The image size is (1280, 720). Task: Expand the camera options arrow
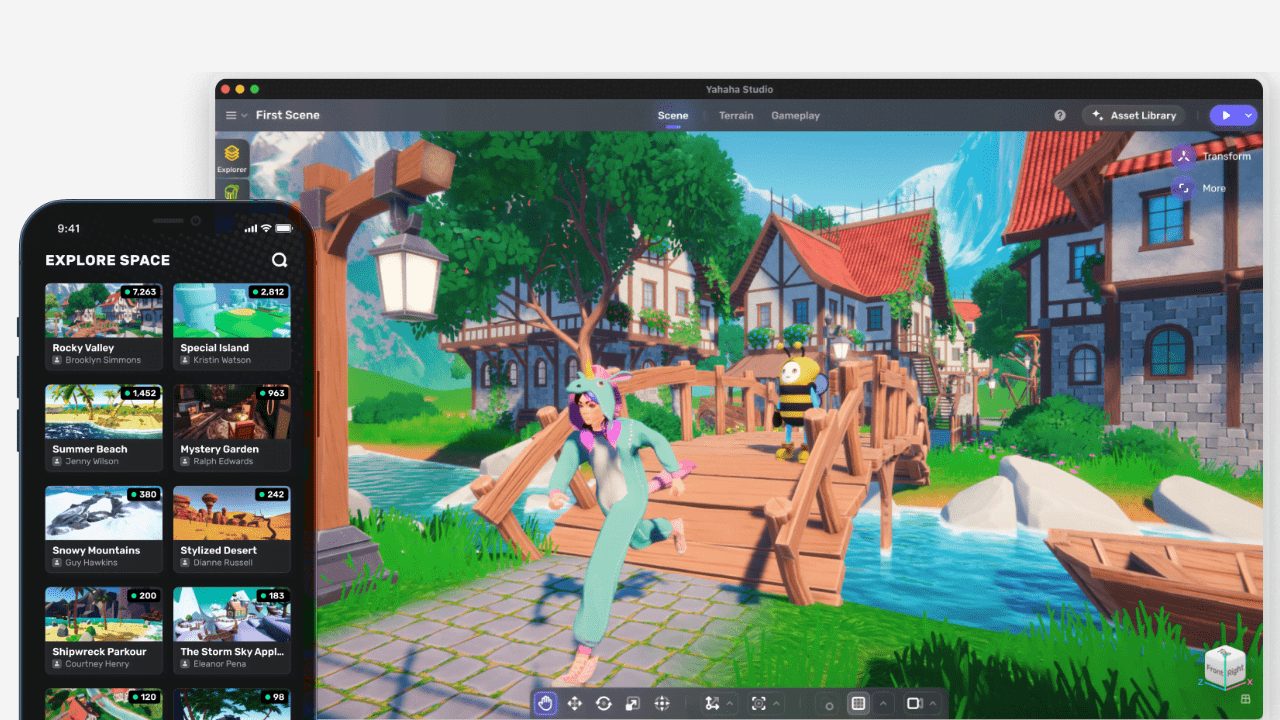pyautogui.click(x=933, y=703)
